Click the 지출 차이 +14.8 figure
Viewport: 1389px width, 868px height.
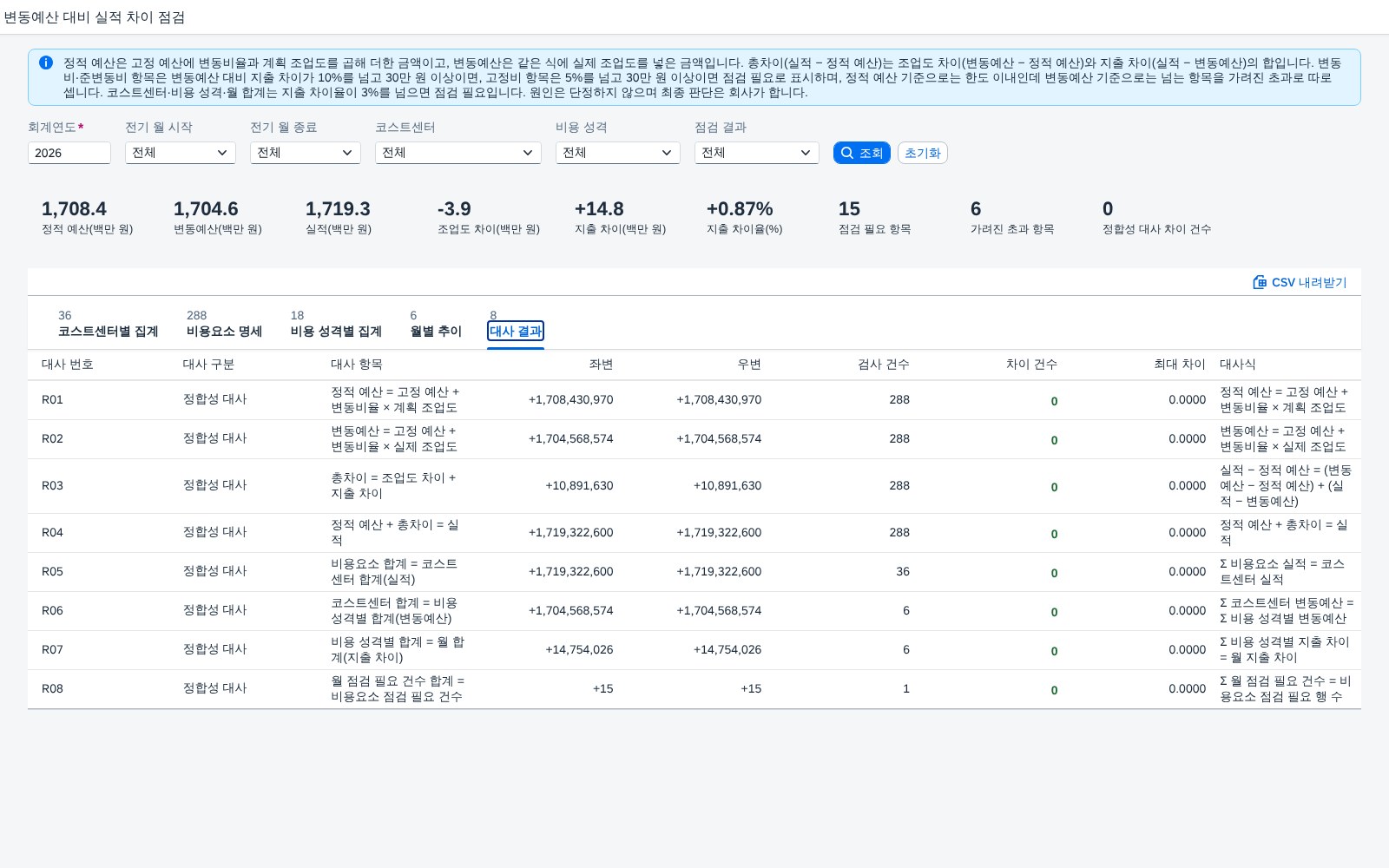(x=599, y=209)
